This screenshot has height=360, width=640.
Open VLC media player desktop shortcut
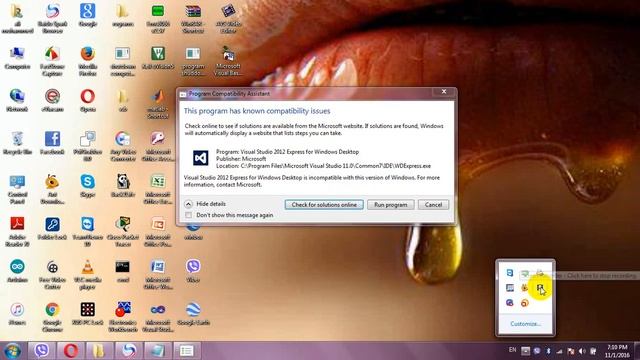coord(87,274)
